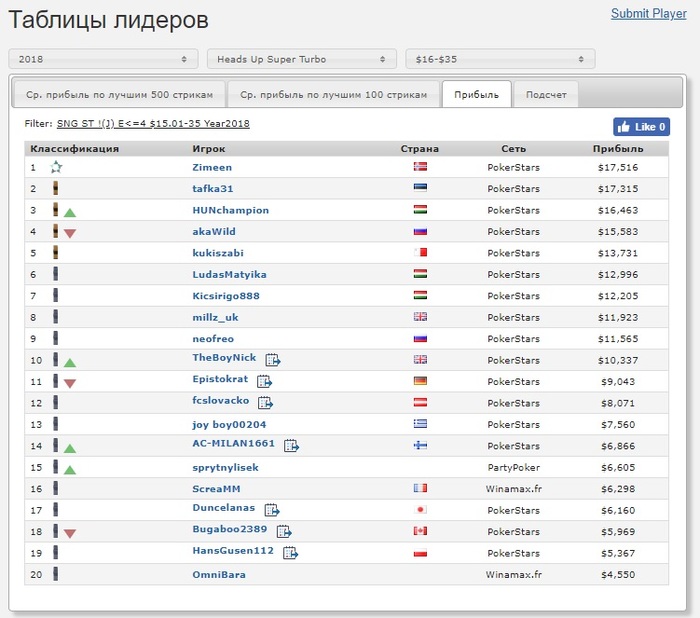The height and width of the screenshot is (618, 700).
Task: Click the Finland flag in AC-MILAN1661 row
Action: point(420,445)
